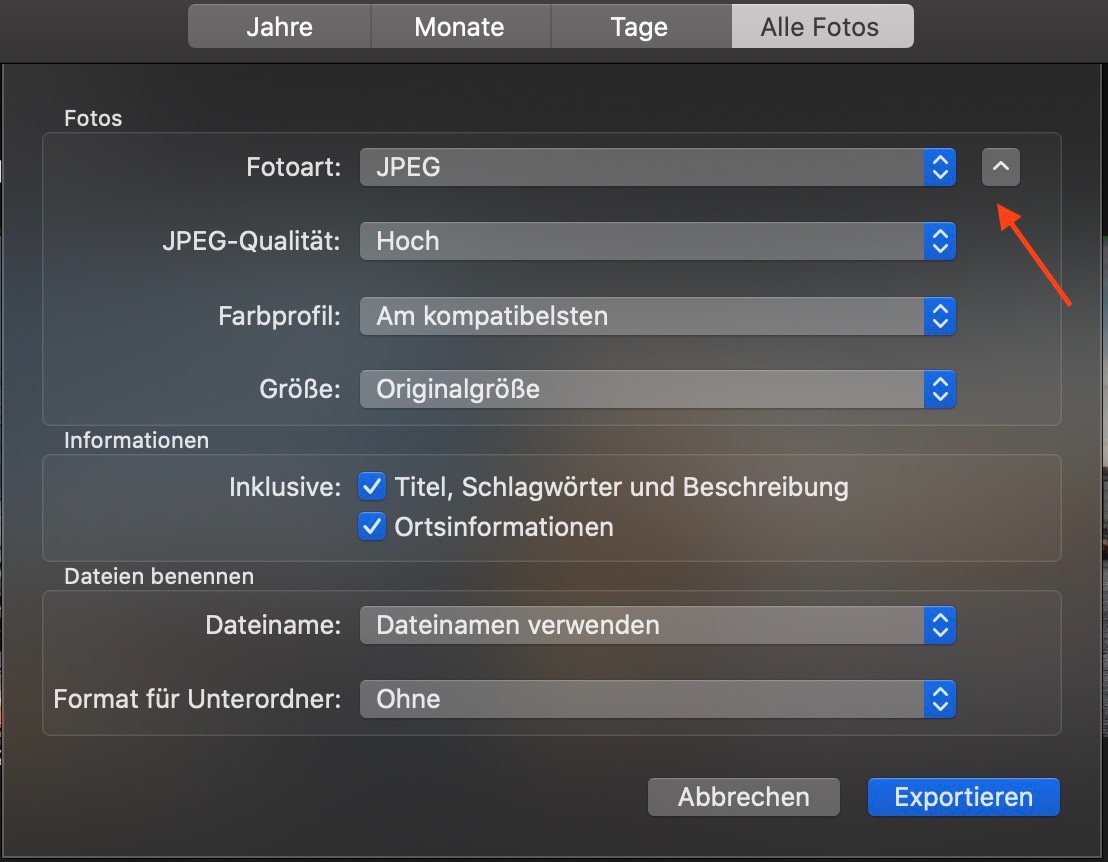Open the Dateiname dropdown
This screenshot has width=1108, height=862.
(642, 625)
